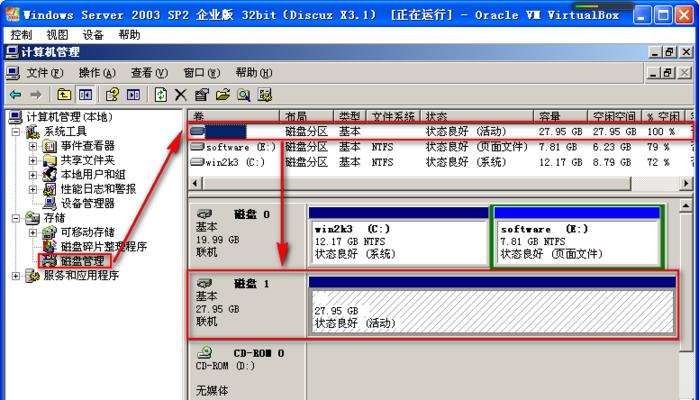This screenshot has width=699, height=400.
Task: Open the 窗口(W) menu
Action: (x=201, y=73)
